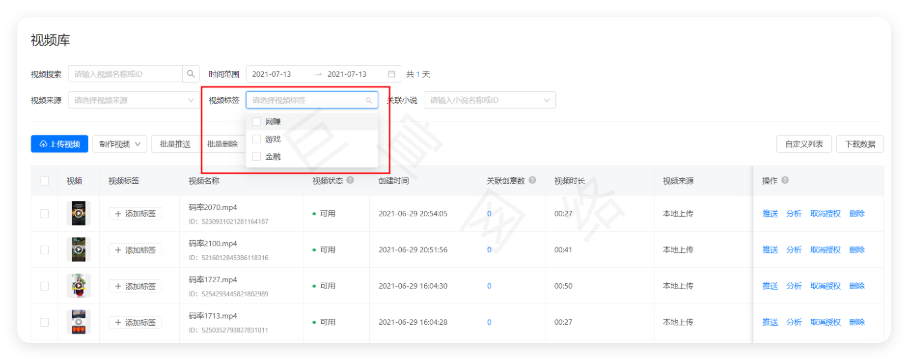
Task: Click 取消授权 for 码率2100.mp4
Action: coord(826,249)
